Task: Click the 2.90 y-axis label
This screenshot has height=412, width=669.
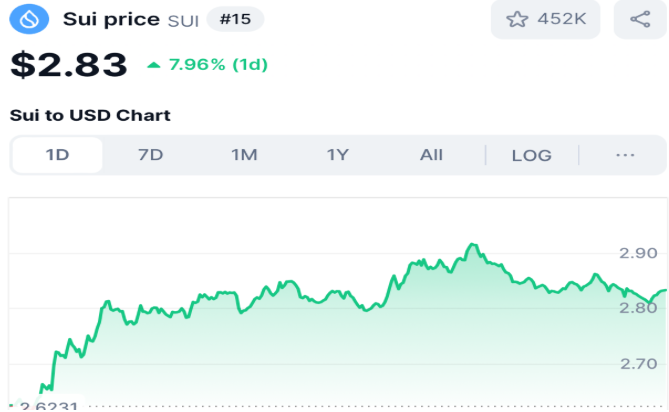Action: pos(638,254)
